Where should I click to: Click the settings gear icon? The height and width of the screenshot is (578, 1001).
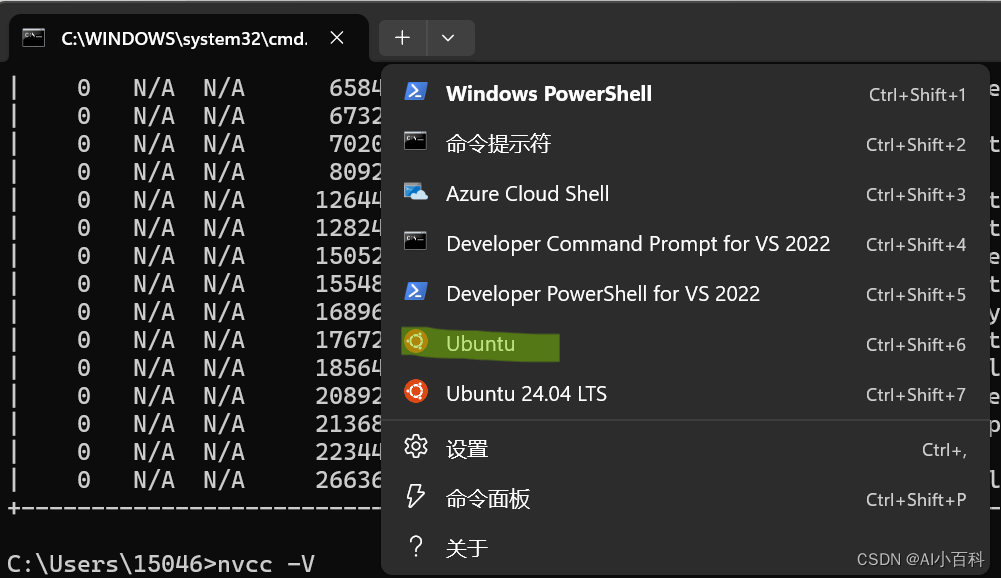pyautogui.click(x=416, y=447)
